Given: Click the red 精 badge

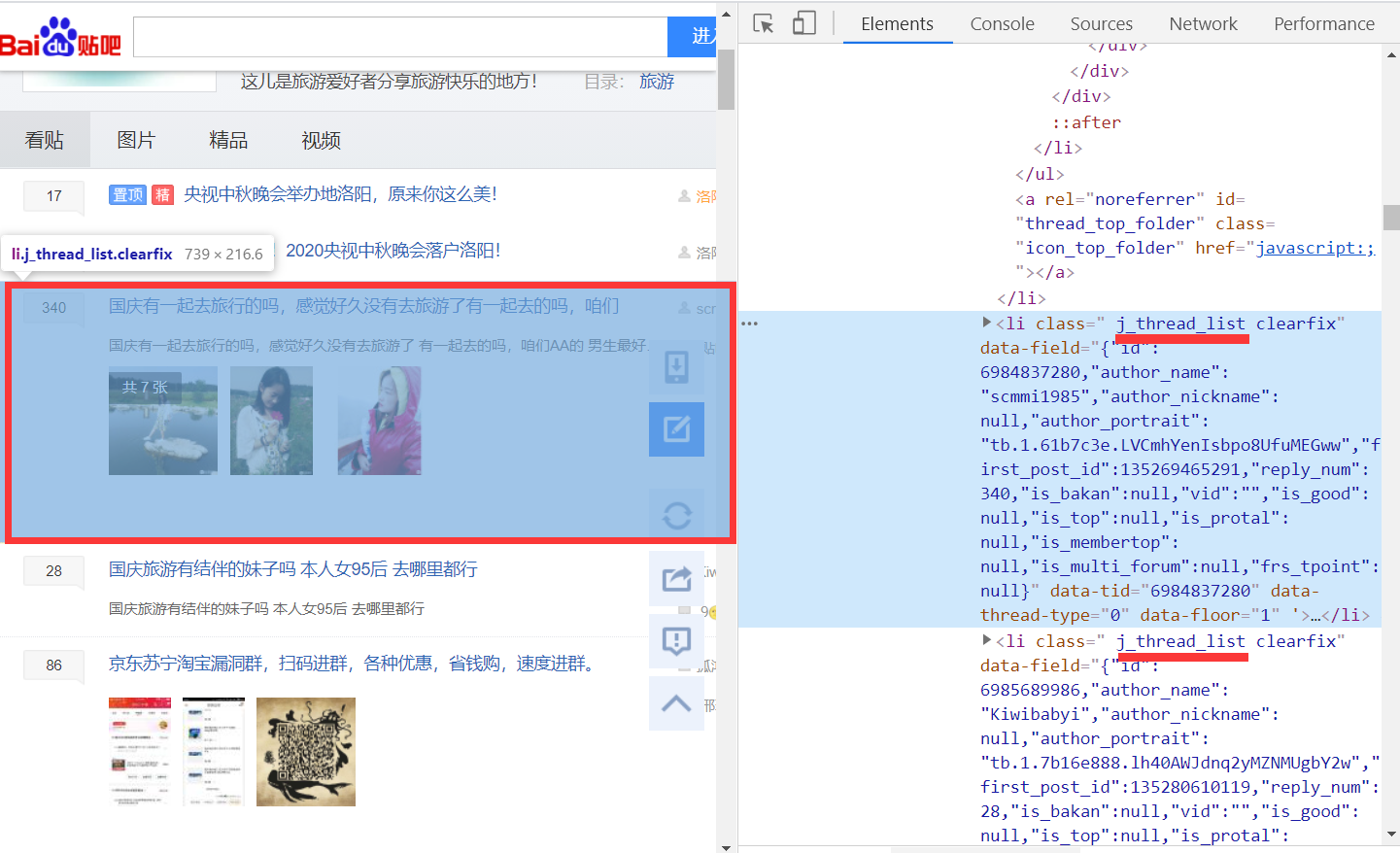Looking at the screenshot, I should [163, 195].
